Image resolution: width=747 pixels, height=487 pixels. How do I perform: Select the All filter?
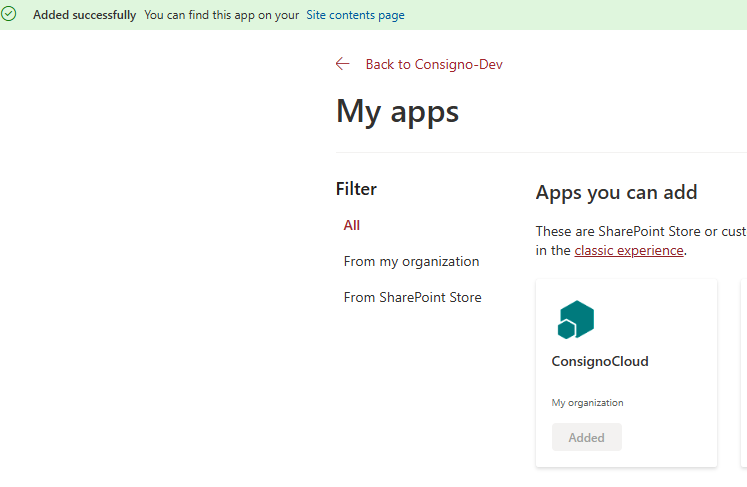(352, 225)
